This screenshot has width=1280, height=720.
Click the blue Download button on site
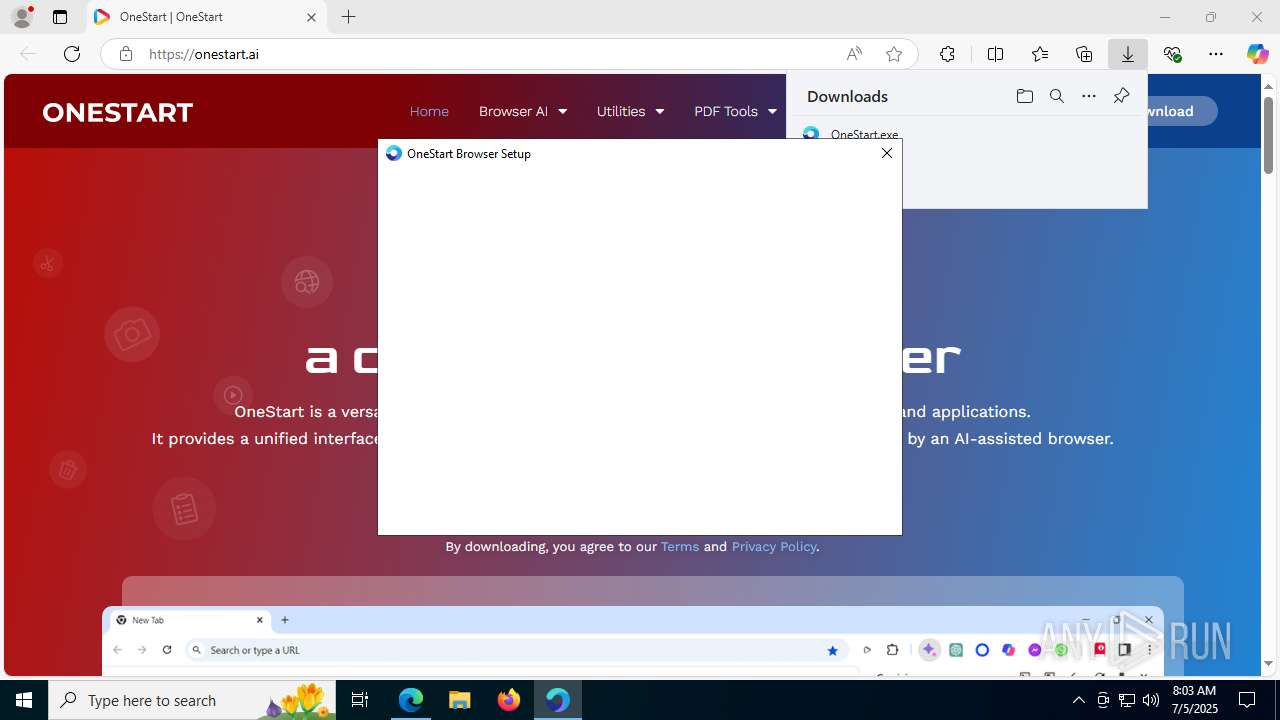coord(1183,111)
